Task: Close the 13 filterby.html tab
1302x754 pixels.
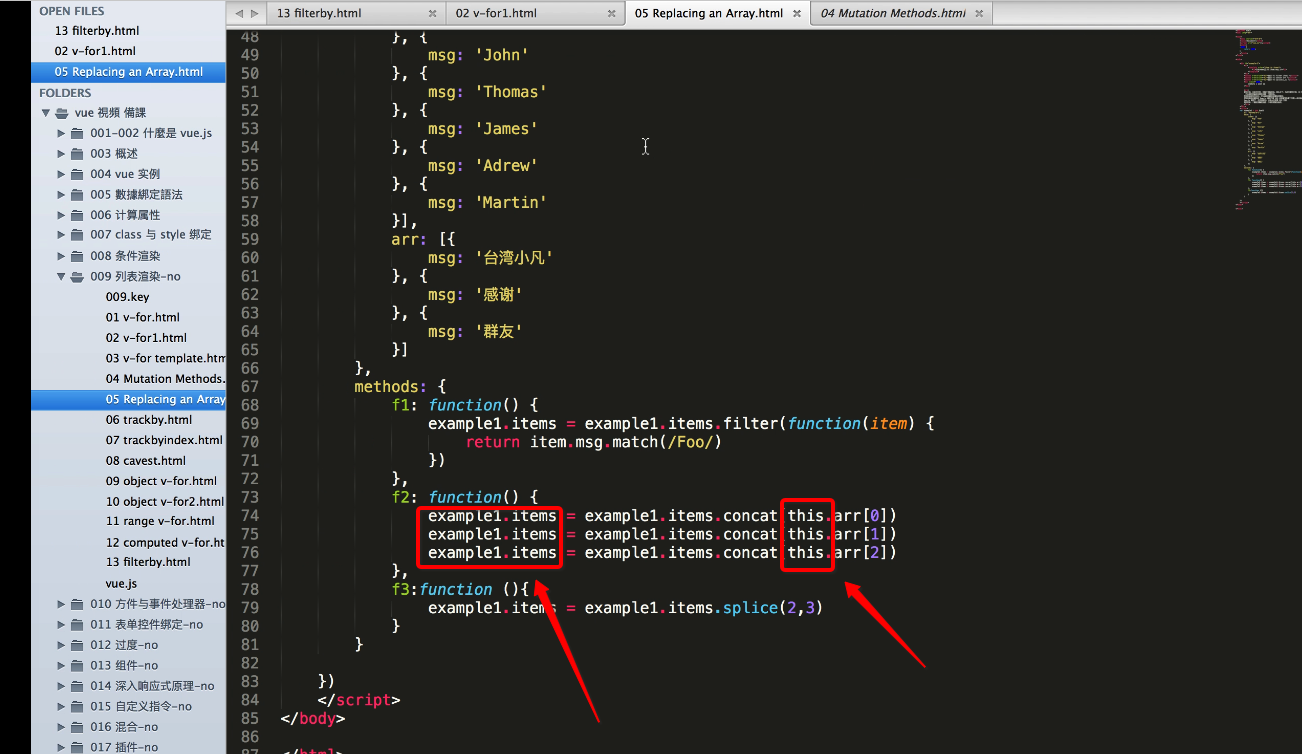Action: 432,14
